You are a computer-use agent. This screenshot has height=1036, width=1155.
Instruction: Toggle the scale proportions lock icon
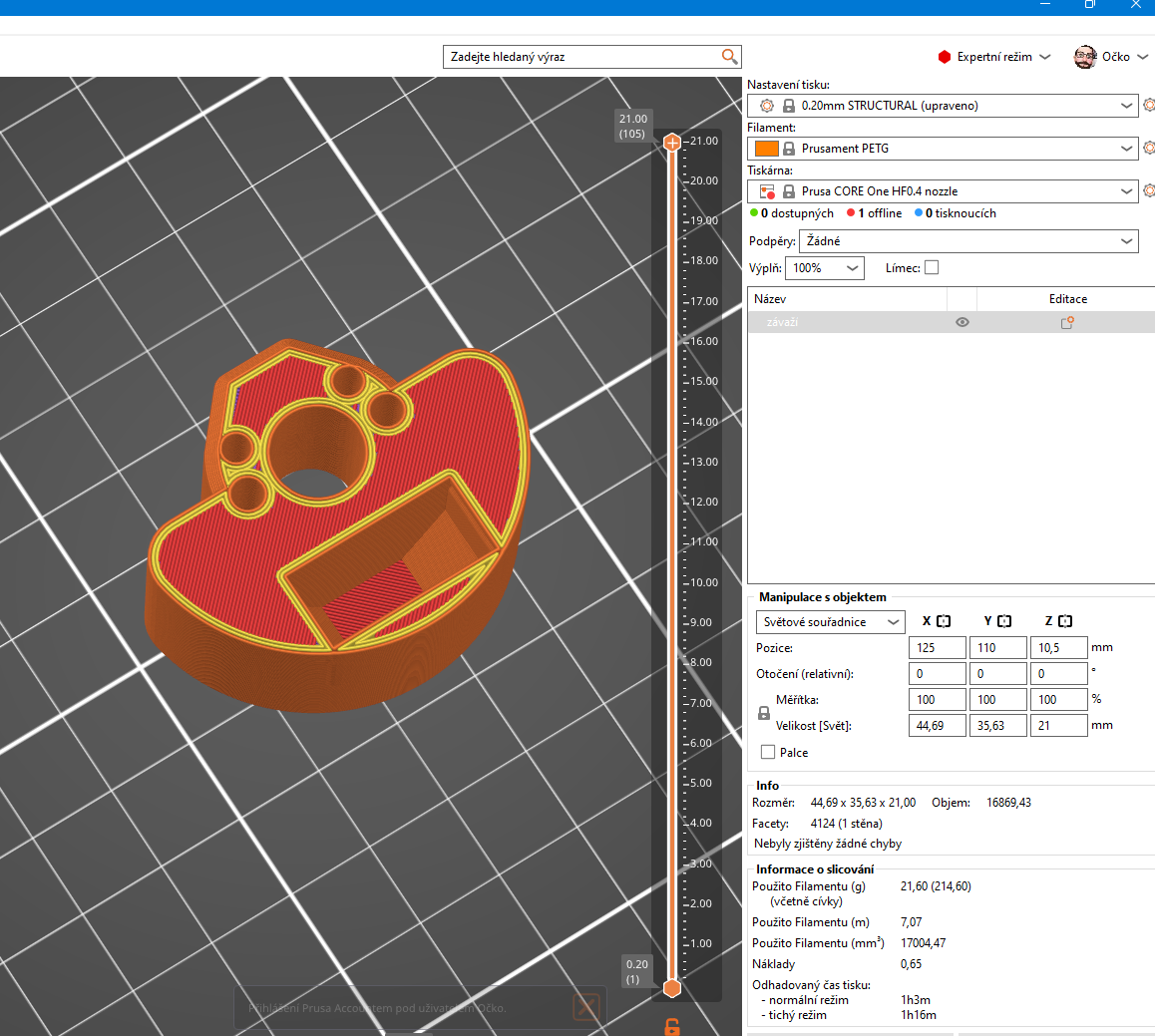click(x=764, y=713)
